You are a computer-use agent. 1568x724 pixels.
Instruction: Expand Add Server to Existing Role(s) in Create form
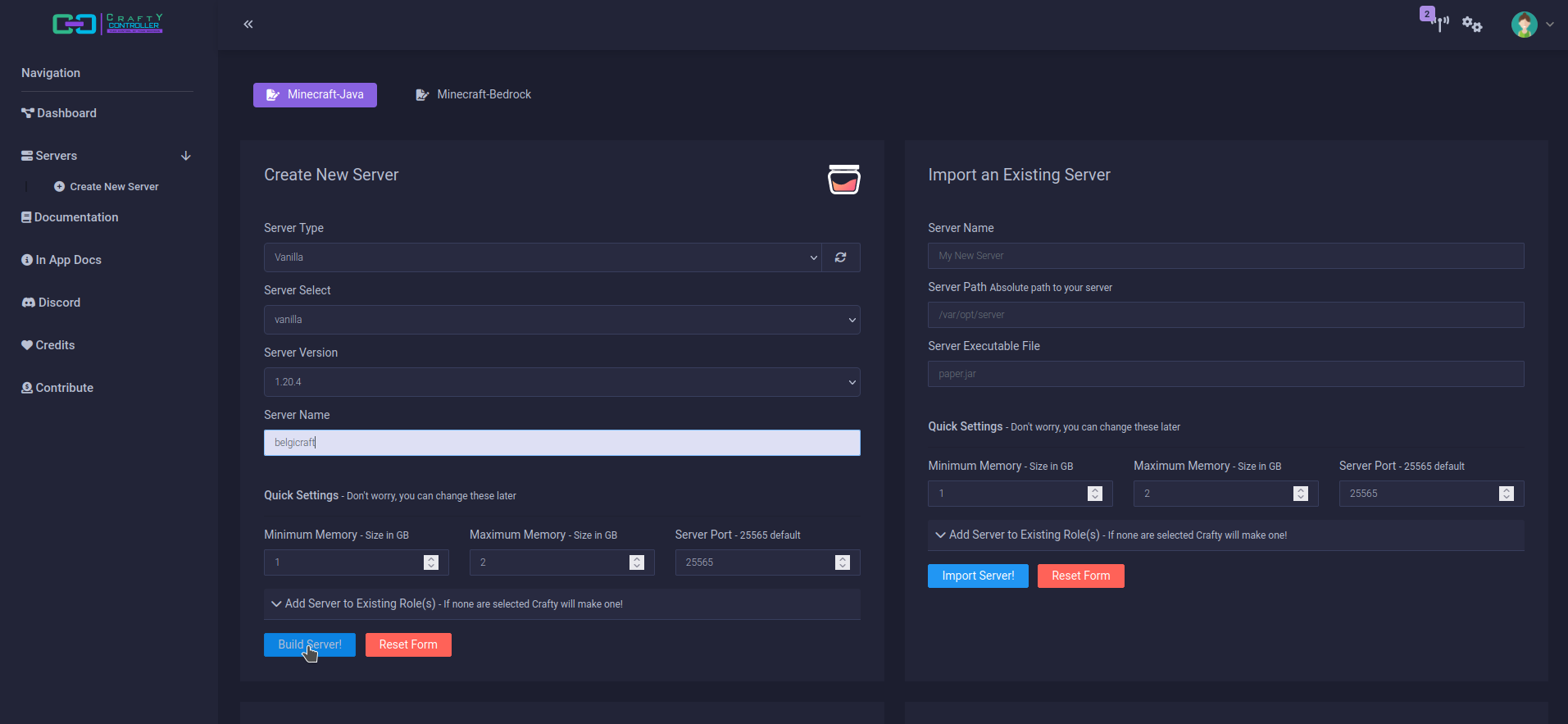[x=562, y=604]
